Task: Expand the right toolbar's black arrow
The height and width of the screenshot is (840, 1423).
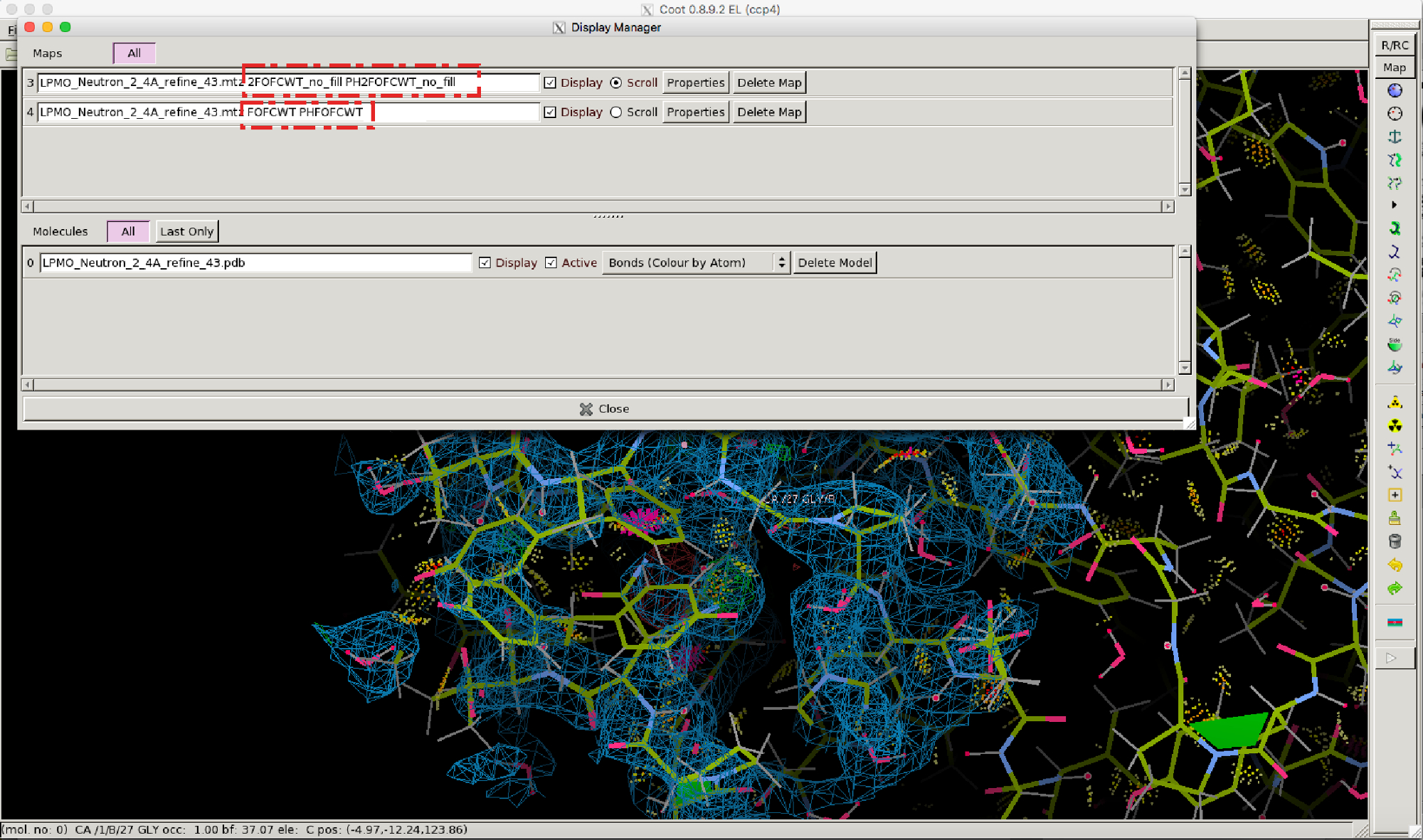Action: pyautogui.click(x=1394, y=205)
